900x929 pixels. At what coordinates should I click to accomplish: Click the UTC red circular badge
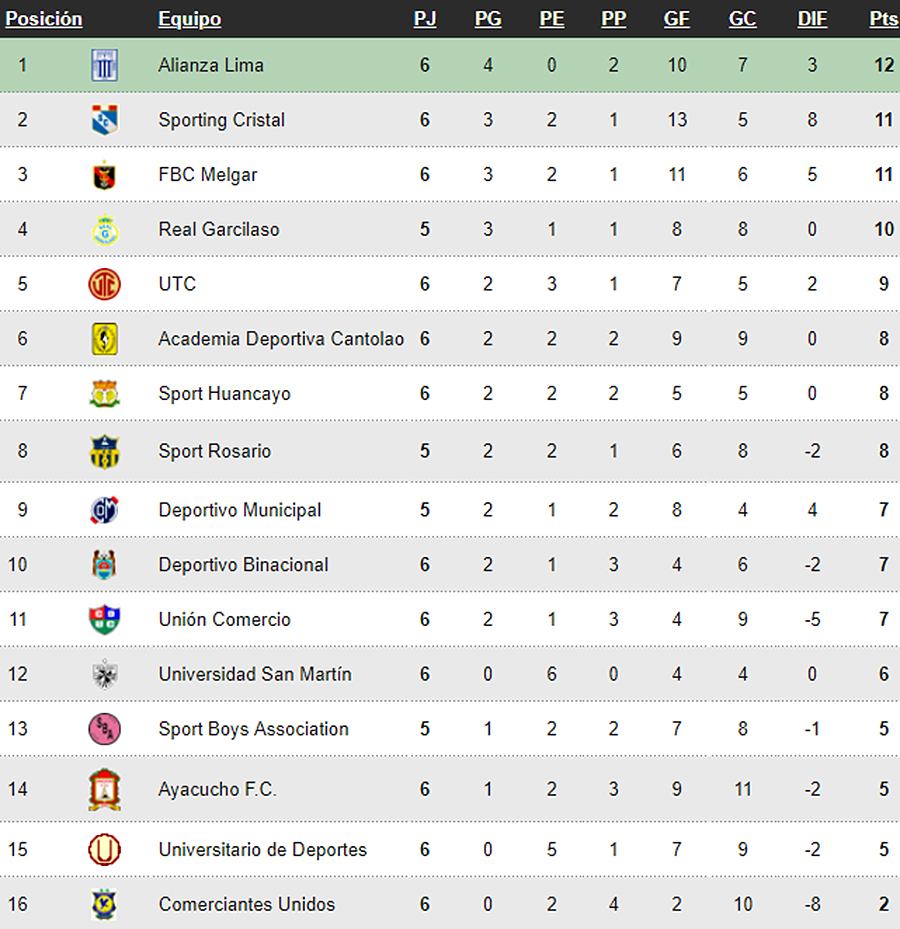[104, 284]
